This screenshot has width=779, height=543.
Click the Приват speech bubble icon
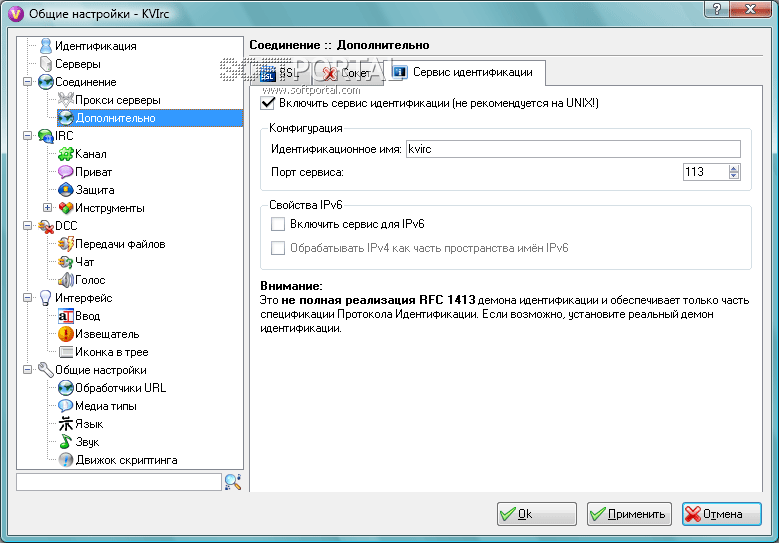click(x=66, y=172)
